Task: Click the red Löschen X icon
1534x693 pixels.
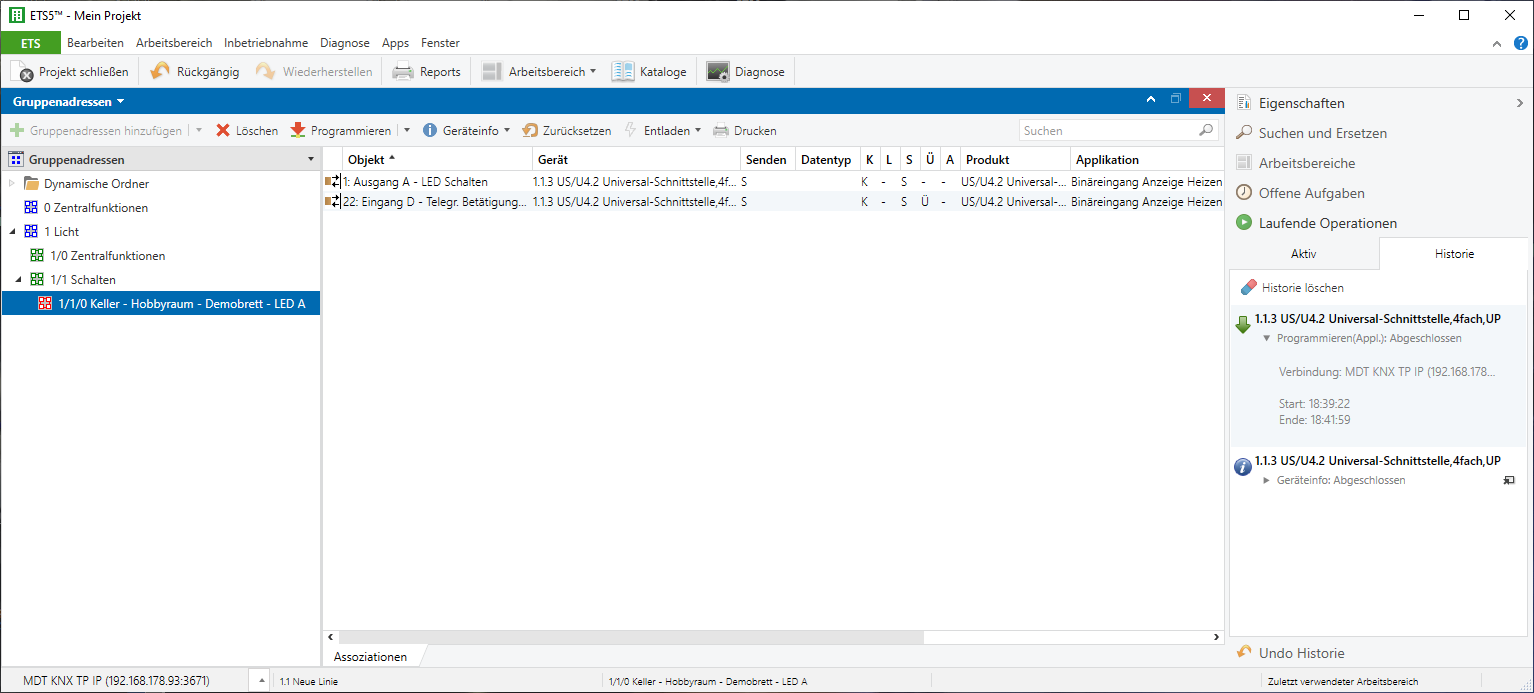Action: tap(223, 131)
